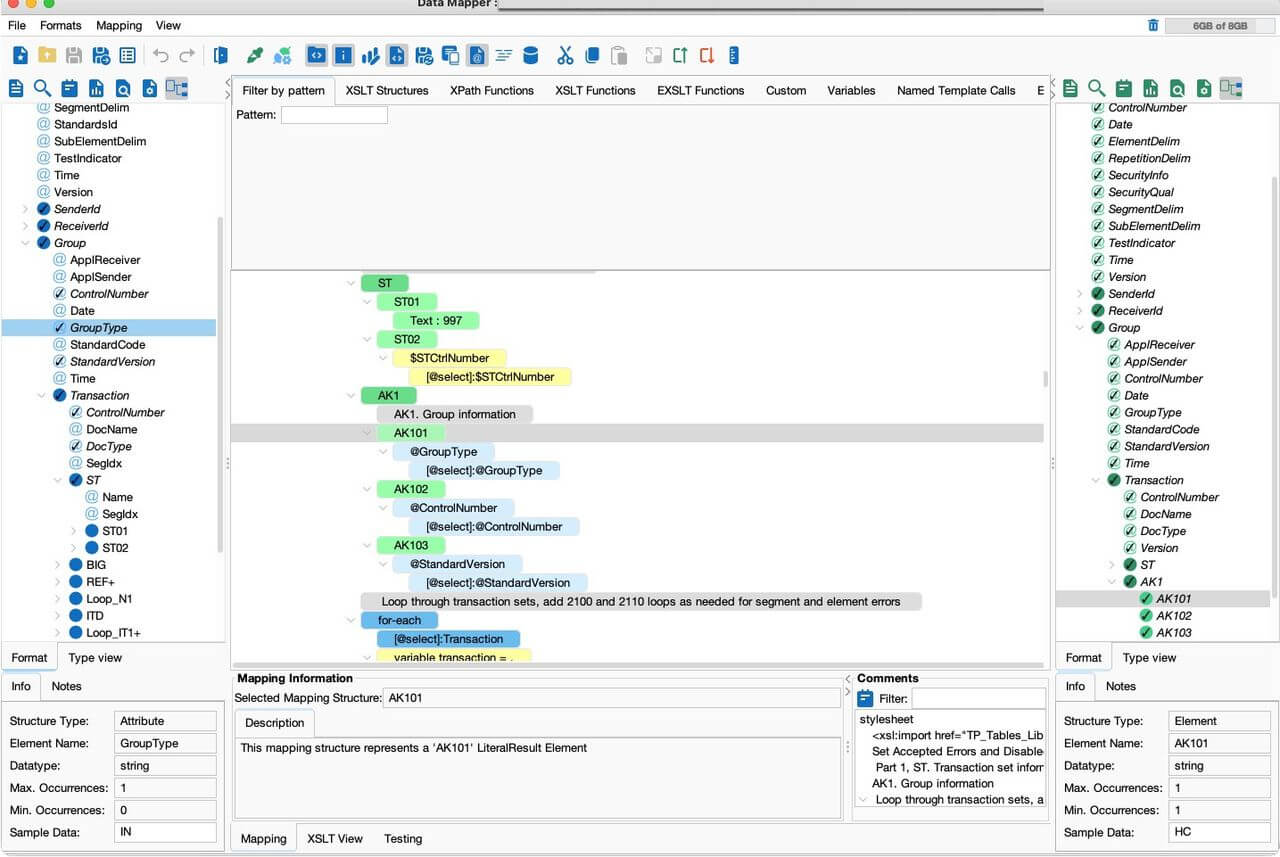1280x857 pixels.
Task: Click the scissors cut icon
Action: 566,55
